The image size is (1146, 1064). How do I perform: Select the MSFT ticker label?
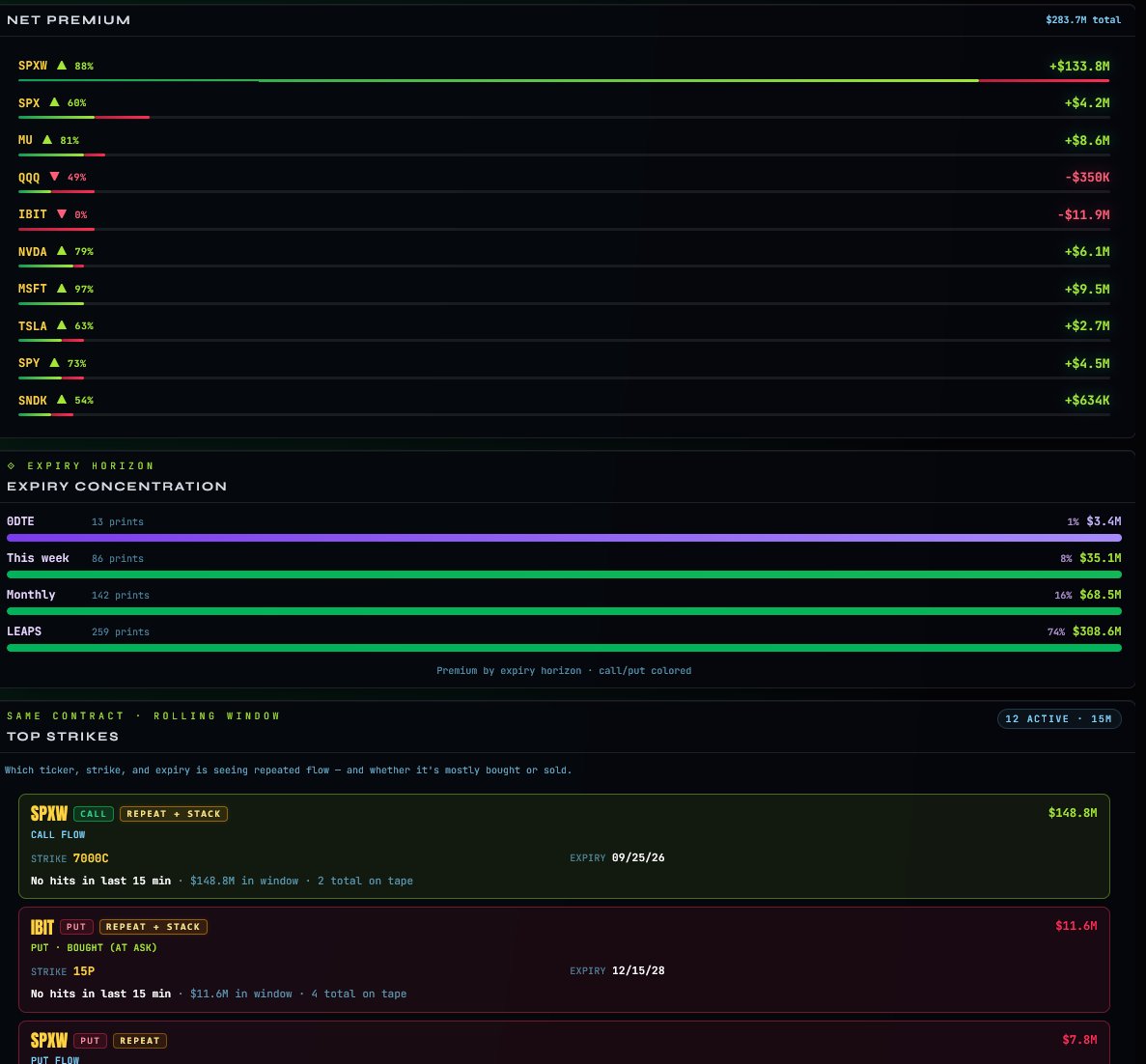(32, 289)
